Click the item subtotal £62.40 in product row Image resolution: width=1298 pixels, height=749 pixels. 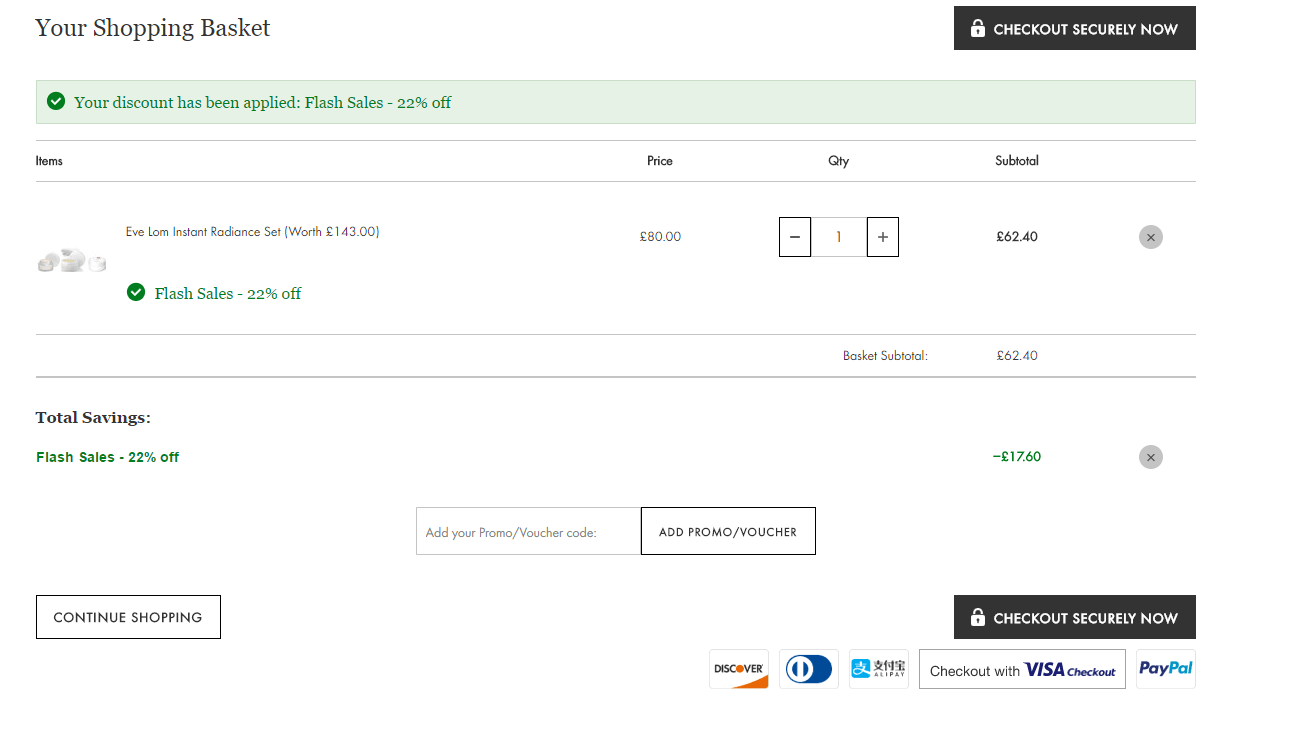click(x=1017, y=237)
